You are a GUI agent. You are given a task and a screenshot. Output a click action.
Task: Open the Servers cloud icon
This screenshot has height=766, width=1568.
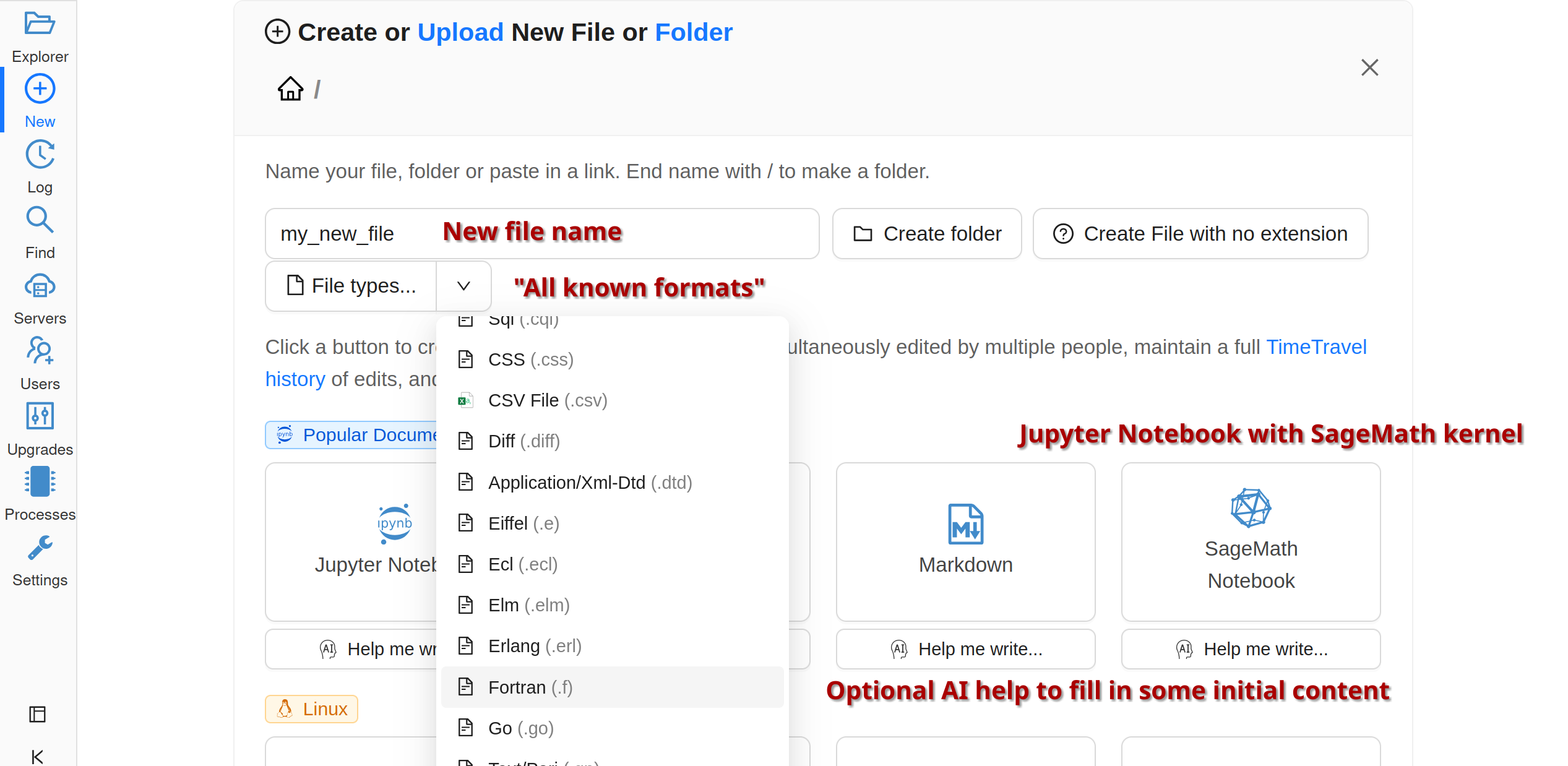coord(40,286)
